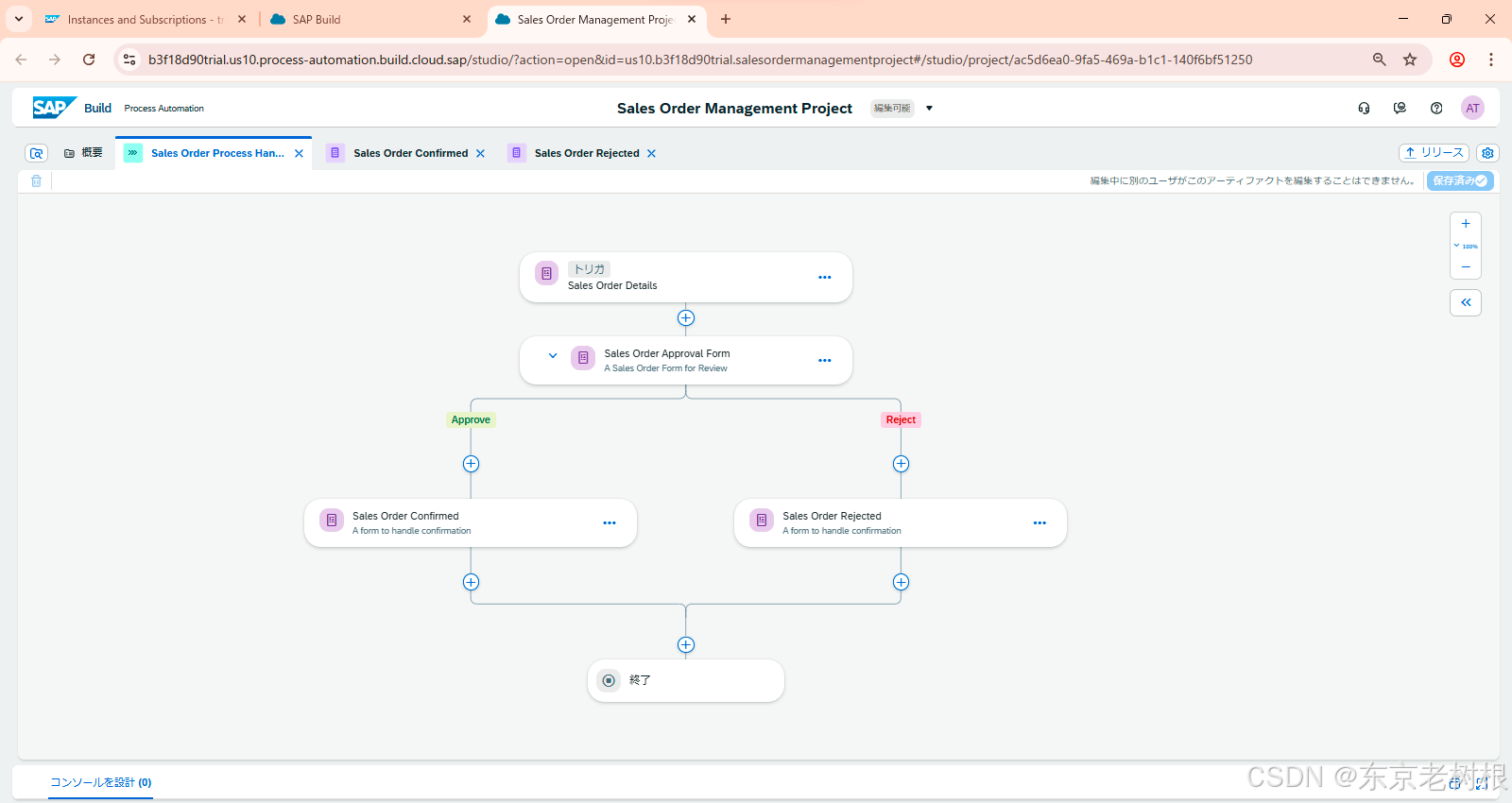Screen dimensions: 1512x803
Task: Add step under Reject branch
Action: click(x=901, y=464)
